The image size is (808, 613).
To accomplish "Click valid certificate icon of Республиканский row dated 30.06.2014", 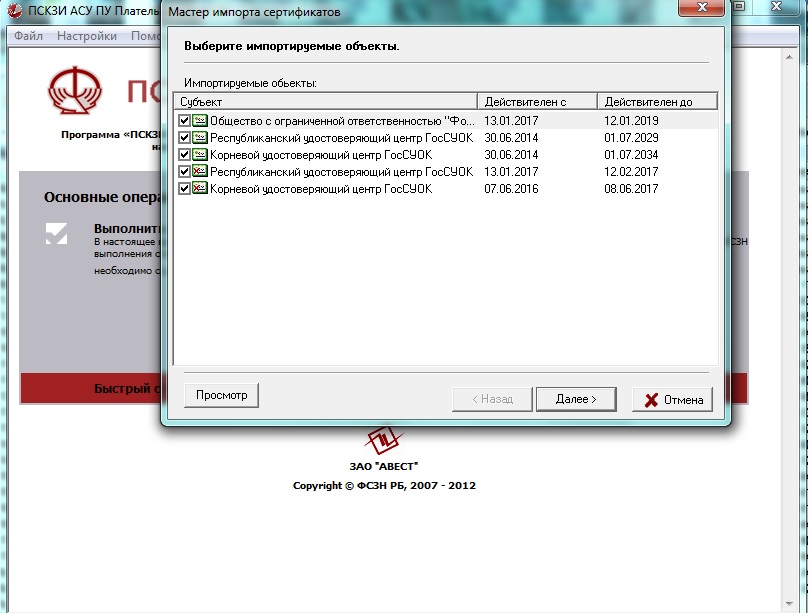I will [200, 138].
